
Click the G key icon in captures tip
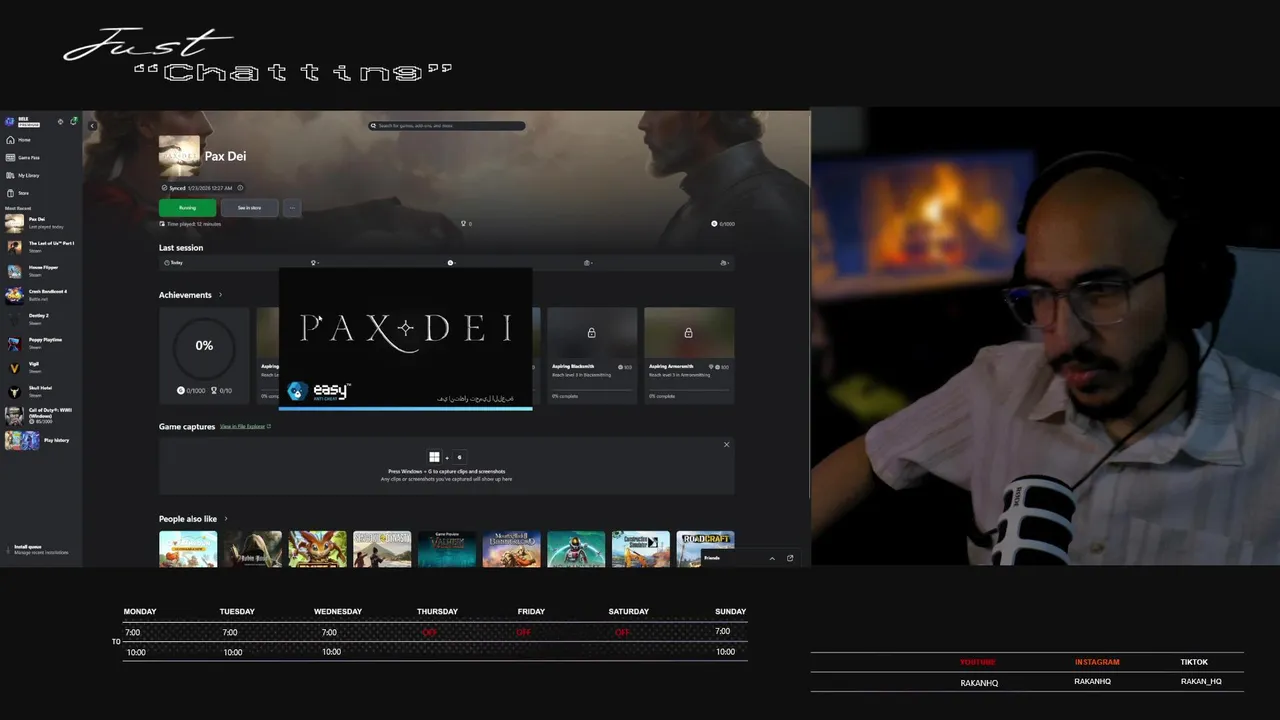tap(459, 457)
